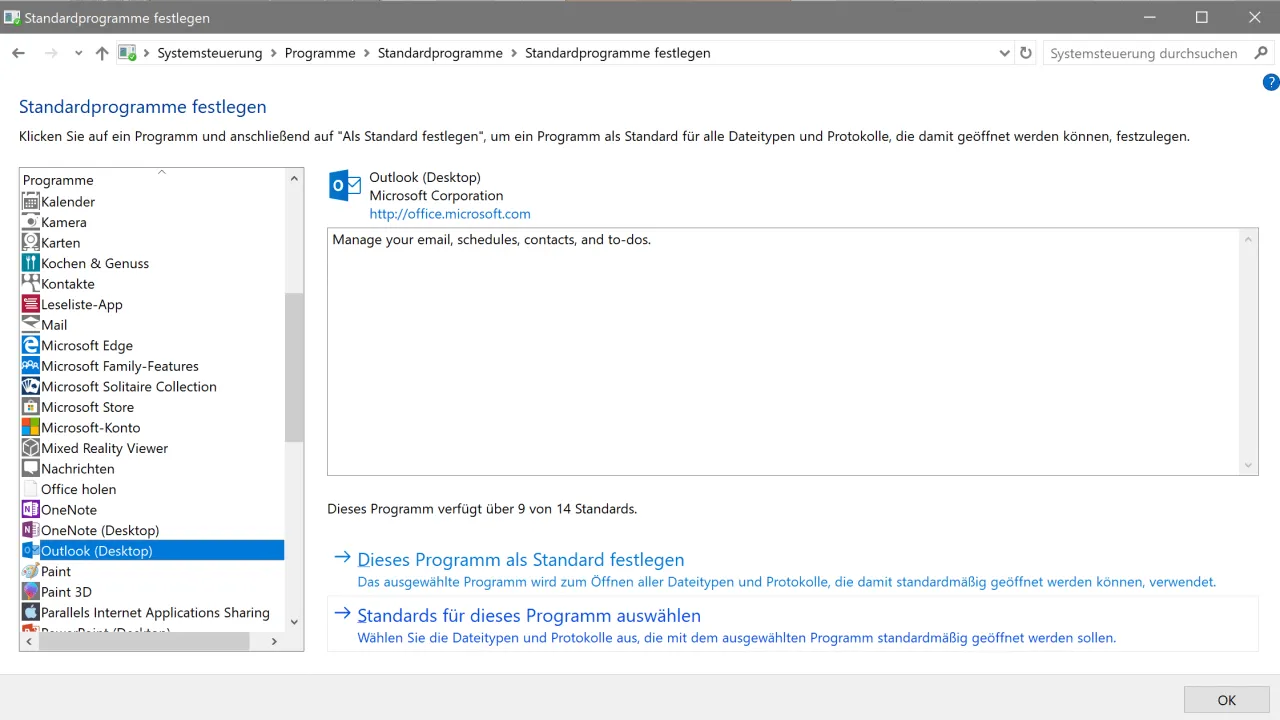Select the Microsoft Store list entry text
Screen dimensions: 1280x720
point(87,407)
